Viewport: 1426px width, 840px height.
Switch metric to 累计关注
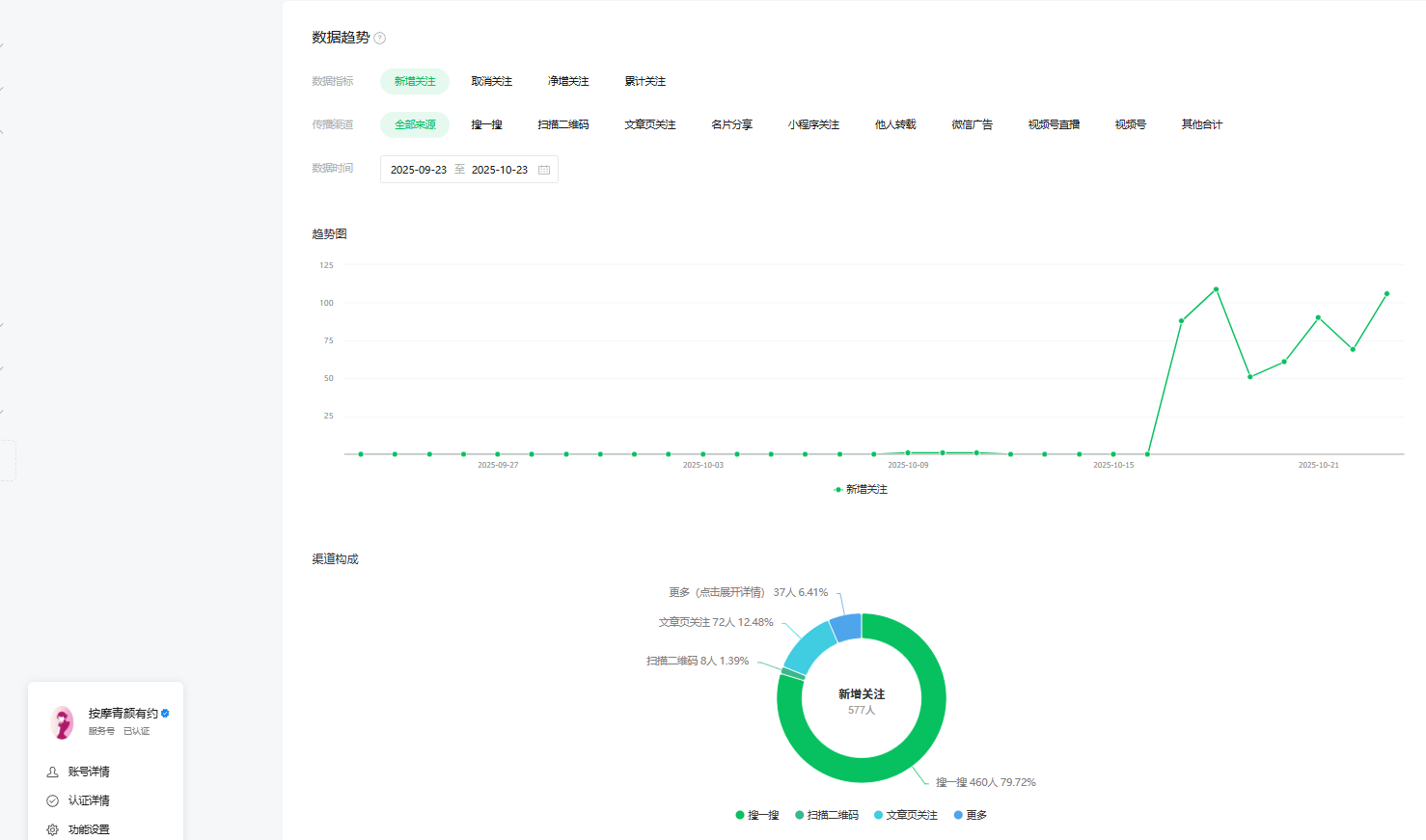point(644,82)
